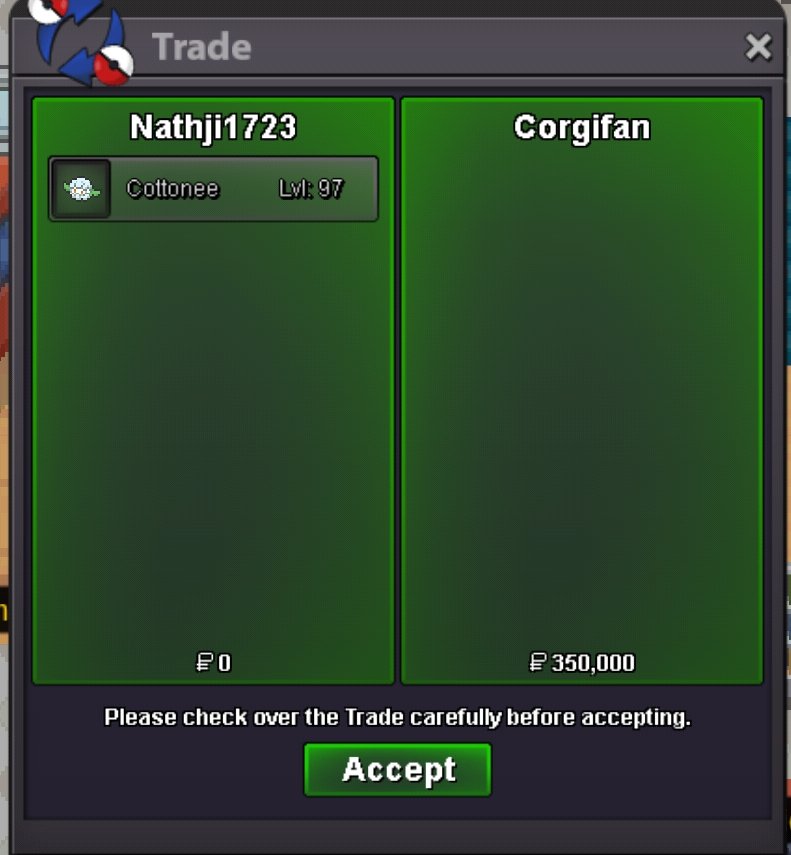This screenshot has width=791, height=855.
Task: Click the trade warning message text
Action: pos(397,717)
